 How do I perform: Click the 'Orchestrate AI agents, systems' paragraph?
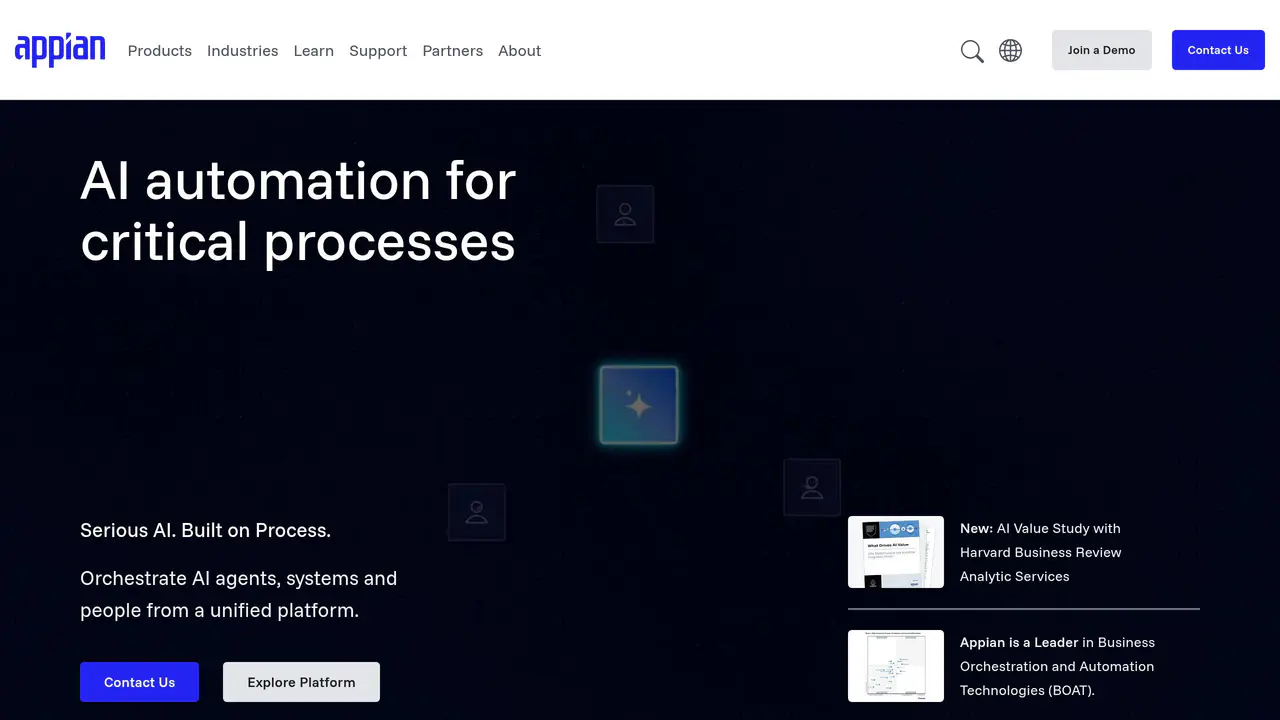[x=239, y=594]
